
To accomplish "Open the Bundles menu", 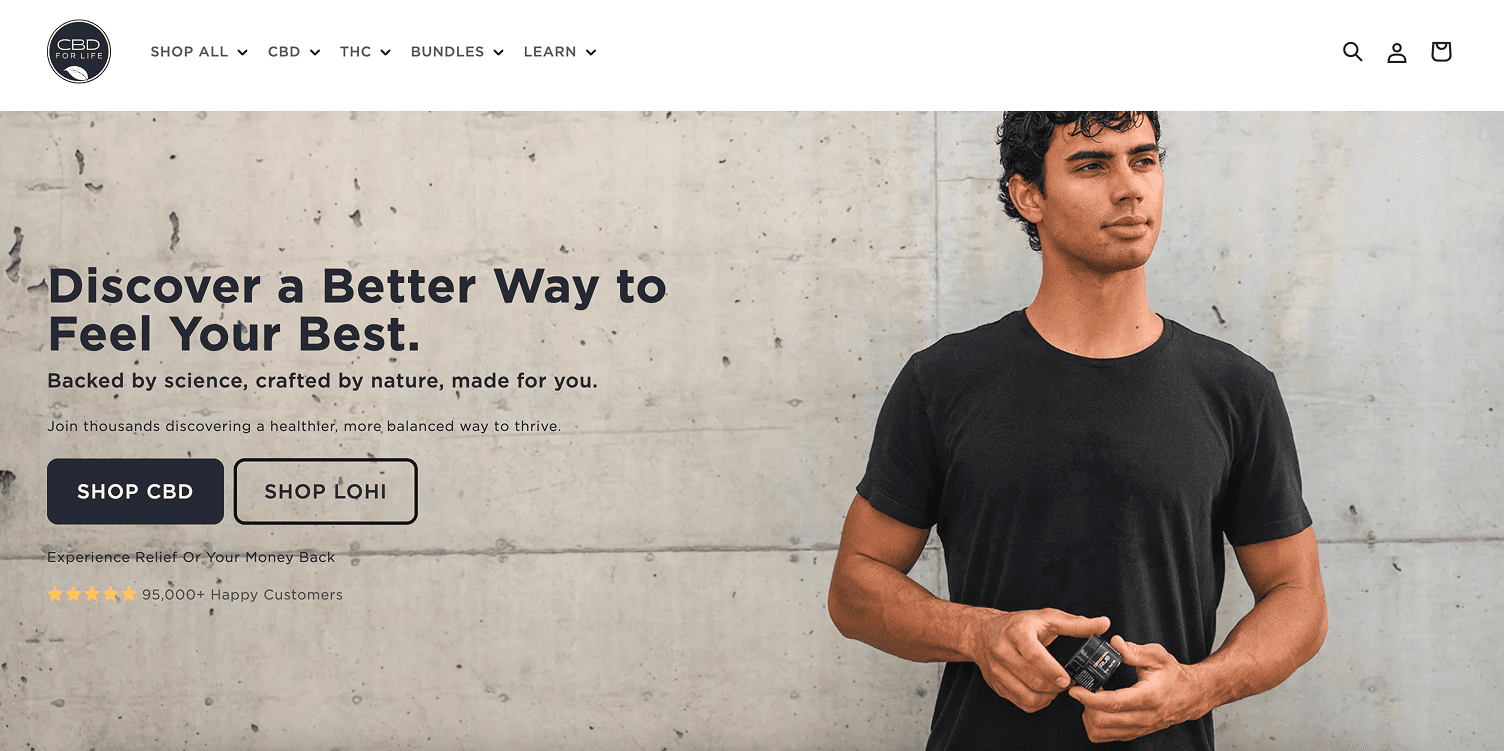I will click(x=457, y=52).
